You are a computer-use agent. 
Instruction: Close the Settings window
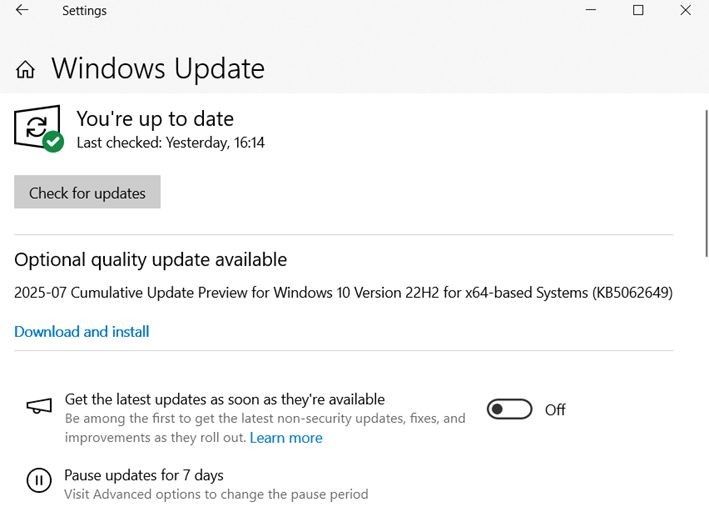point(685,11)
